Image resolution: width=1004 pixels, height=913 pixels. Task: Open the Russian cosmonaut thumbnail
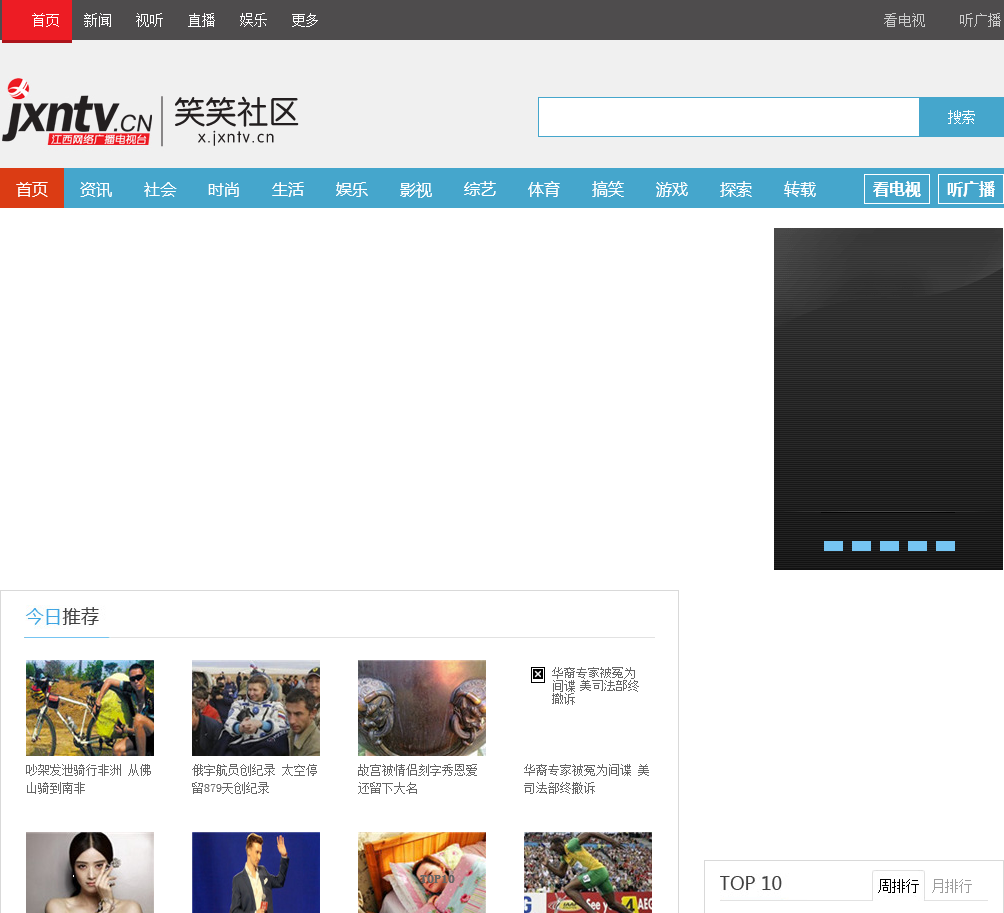click(x=255, y=708)
